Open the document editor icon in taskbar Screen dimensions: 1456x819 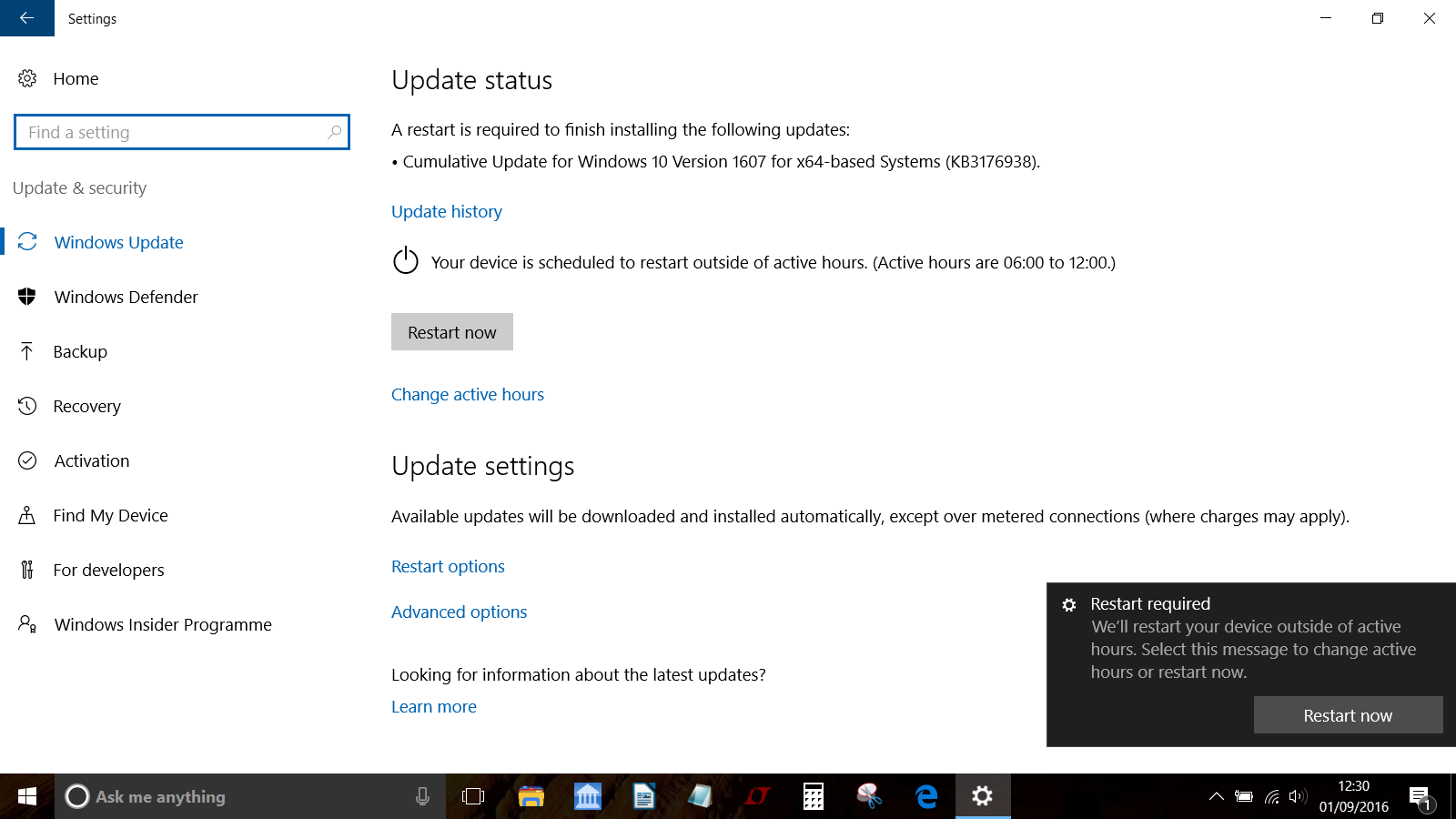pyautogui.click(x=644, y=796)
